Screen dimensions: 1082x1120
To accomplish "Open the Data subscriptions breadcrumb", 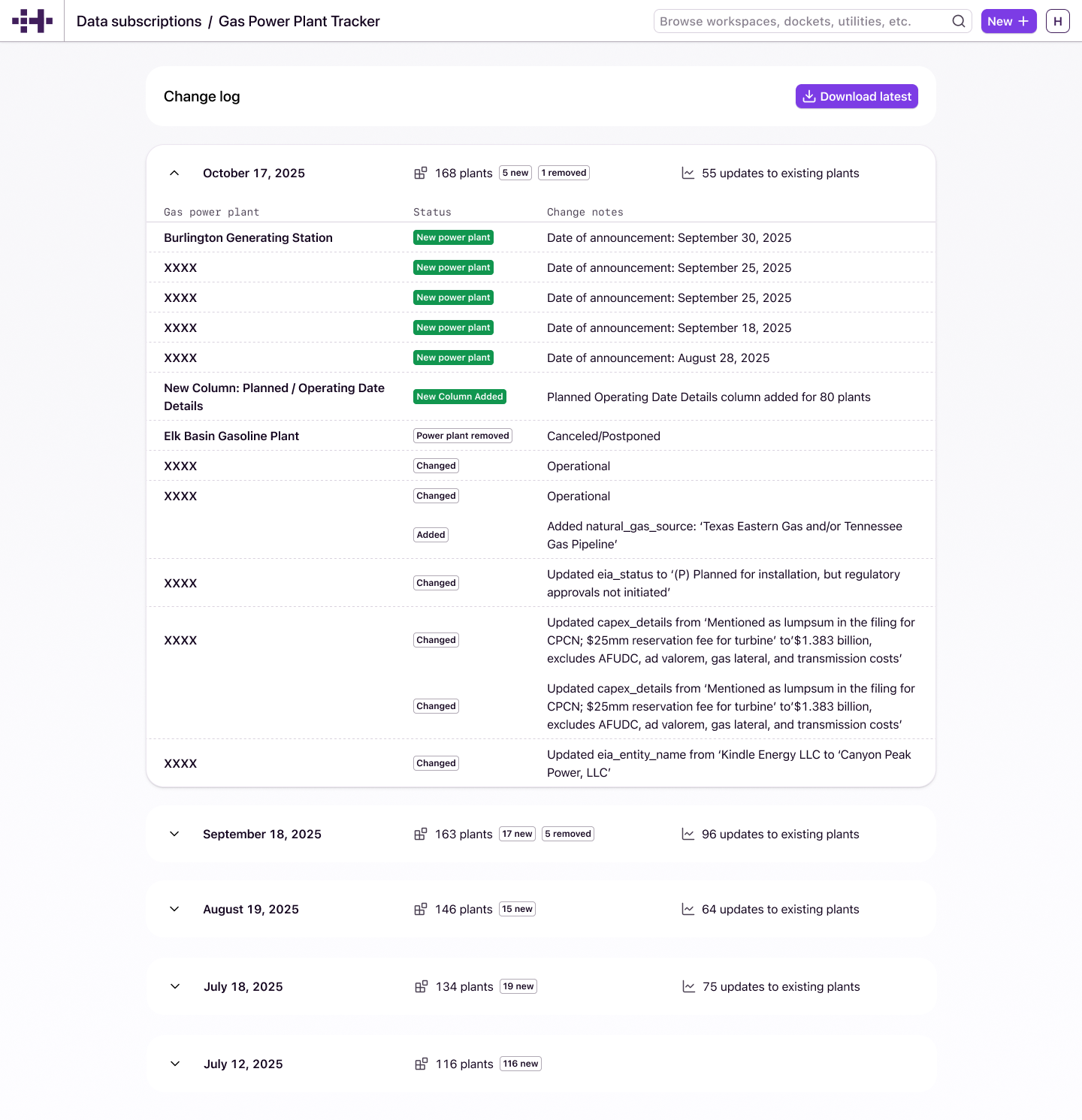I will click(x=138, y=21).
